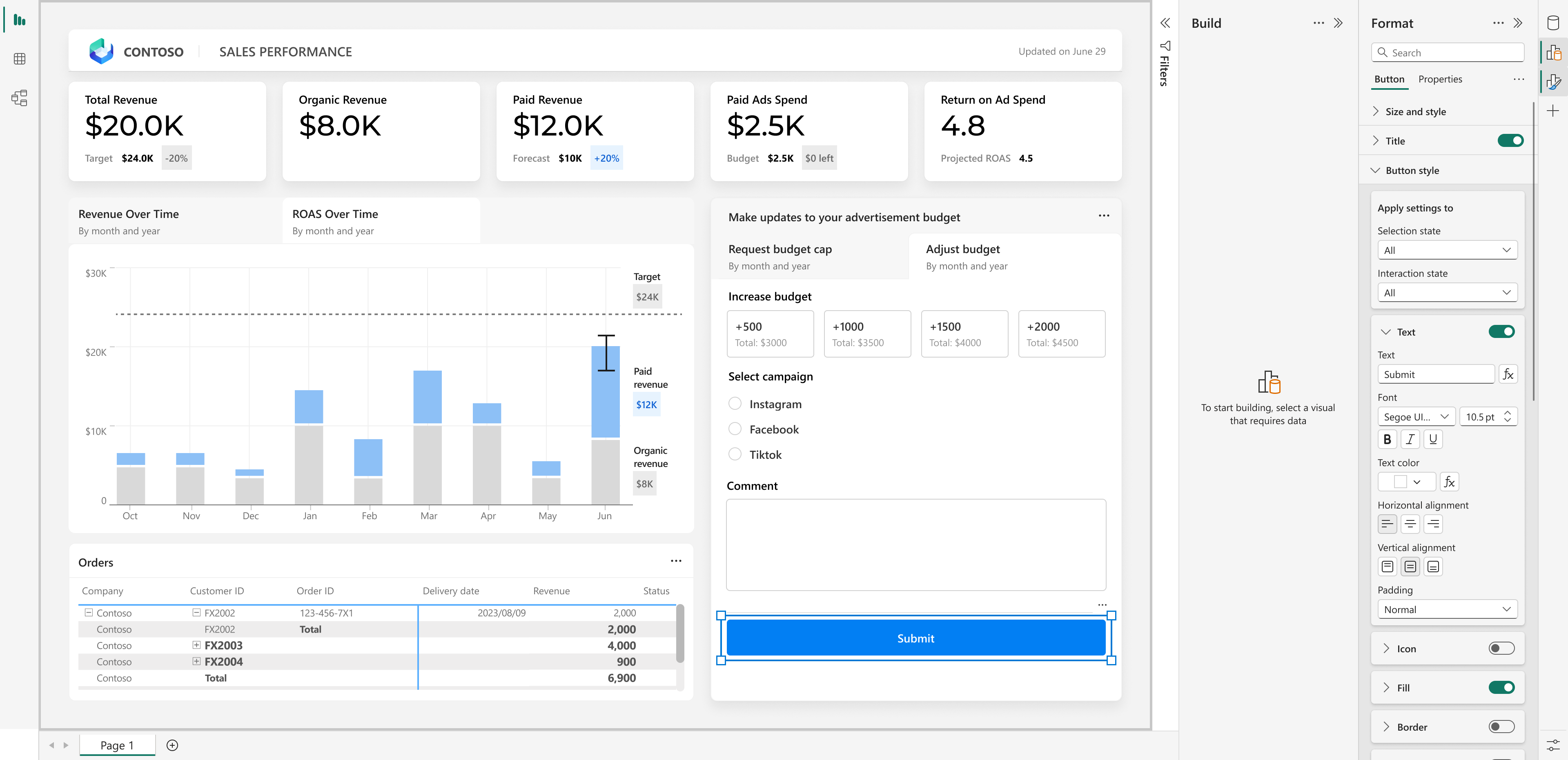Apply Italic formatting to button text
This screenshot has height=760, width=1568.
coord(1410,439)
